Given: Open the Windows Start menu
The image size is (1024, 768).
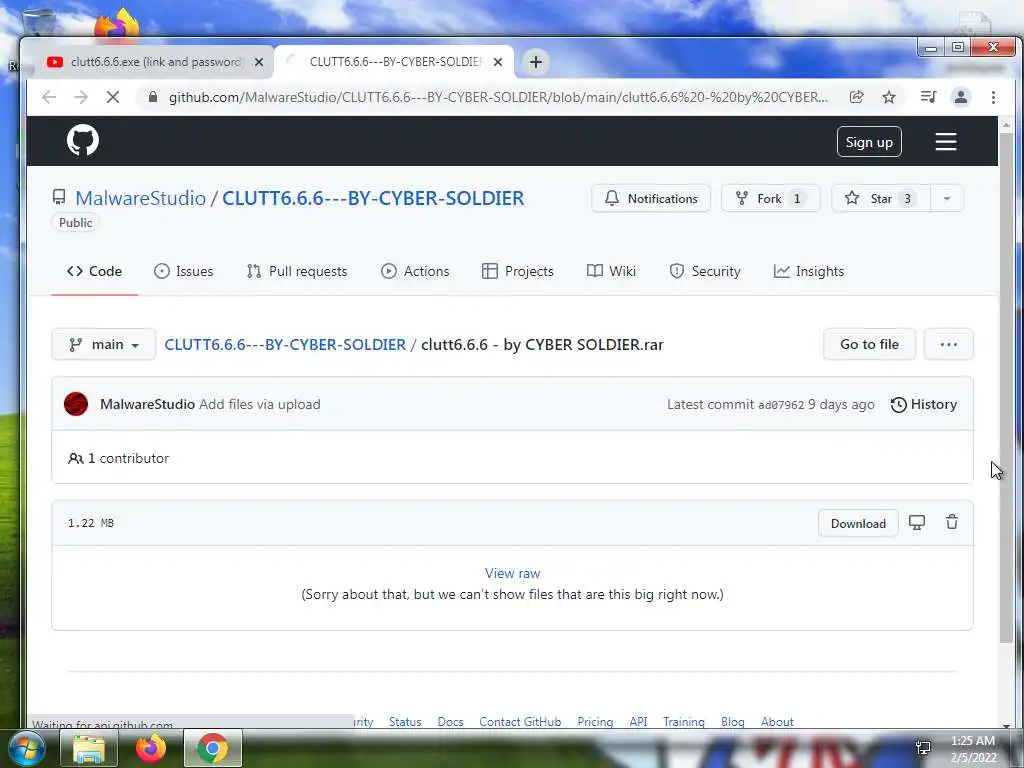Looking at the screenshot, I should [25, 748].
